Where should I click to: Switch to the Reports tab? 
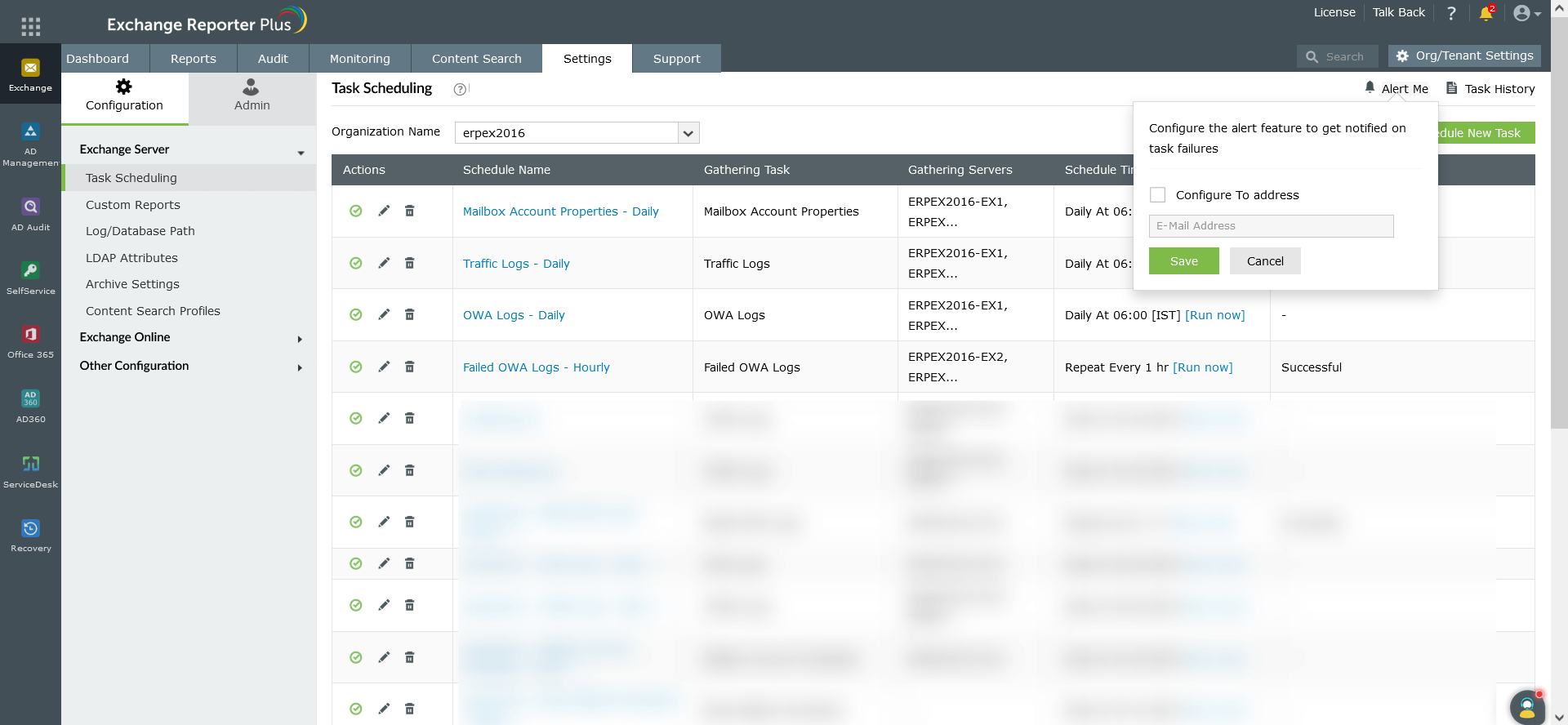click(x=194, y=59)
